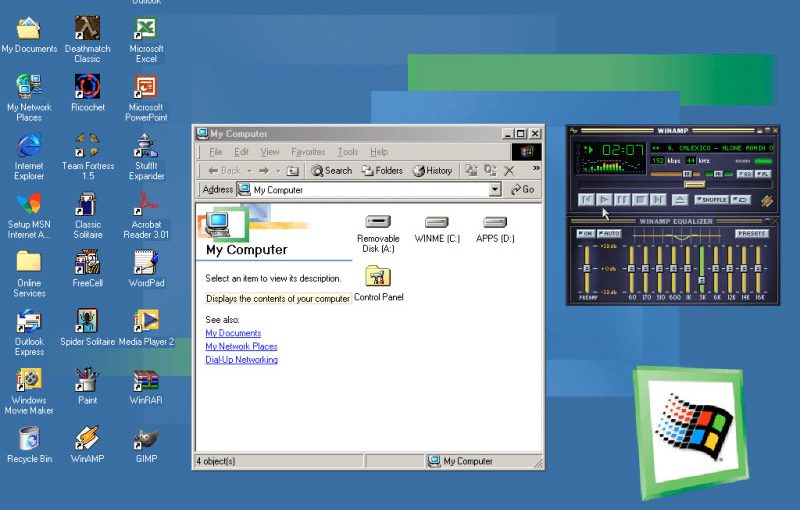Open the Tools menu
This screenshot has height=510, width=800.
[347, 152]
